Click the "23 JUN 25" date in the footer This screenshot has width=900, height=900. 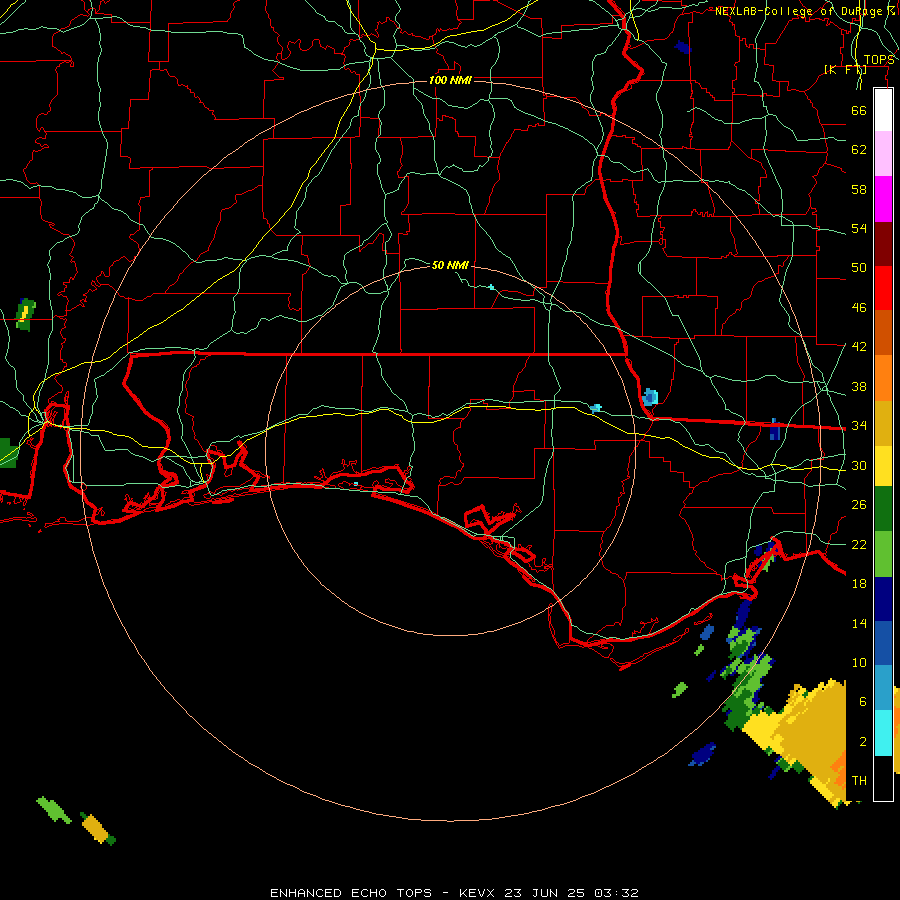[545, 893]
